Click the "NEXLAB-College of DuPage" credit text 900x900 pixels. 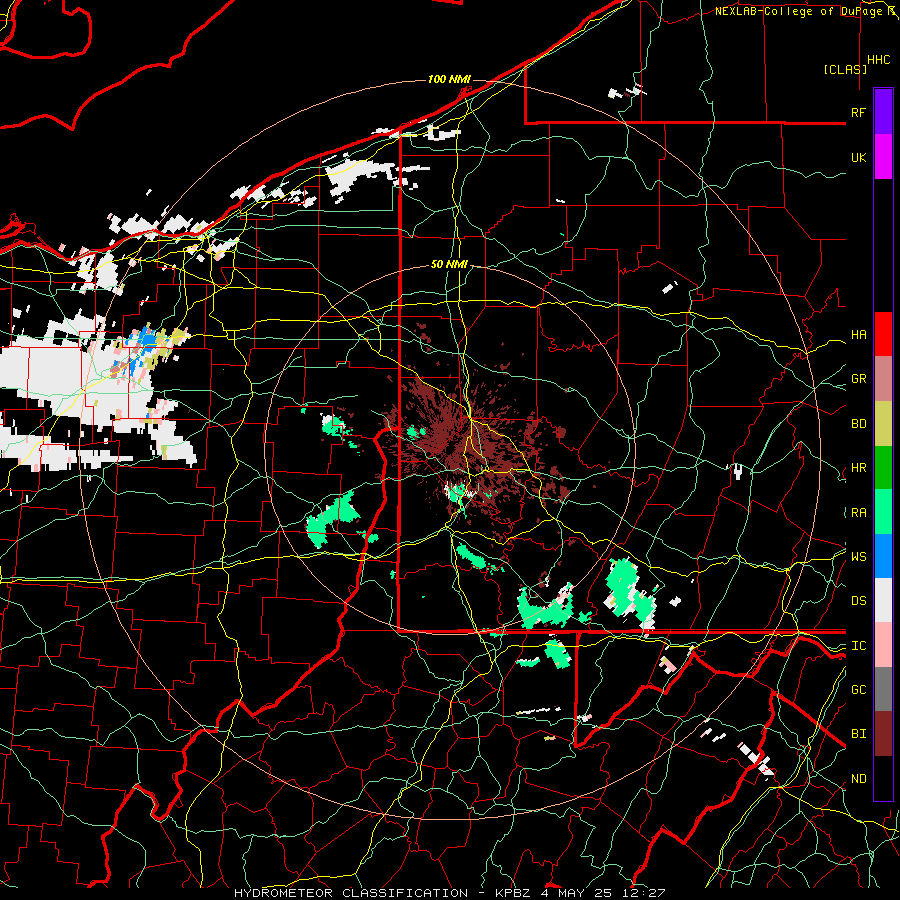tap(799, 11)
